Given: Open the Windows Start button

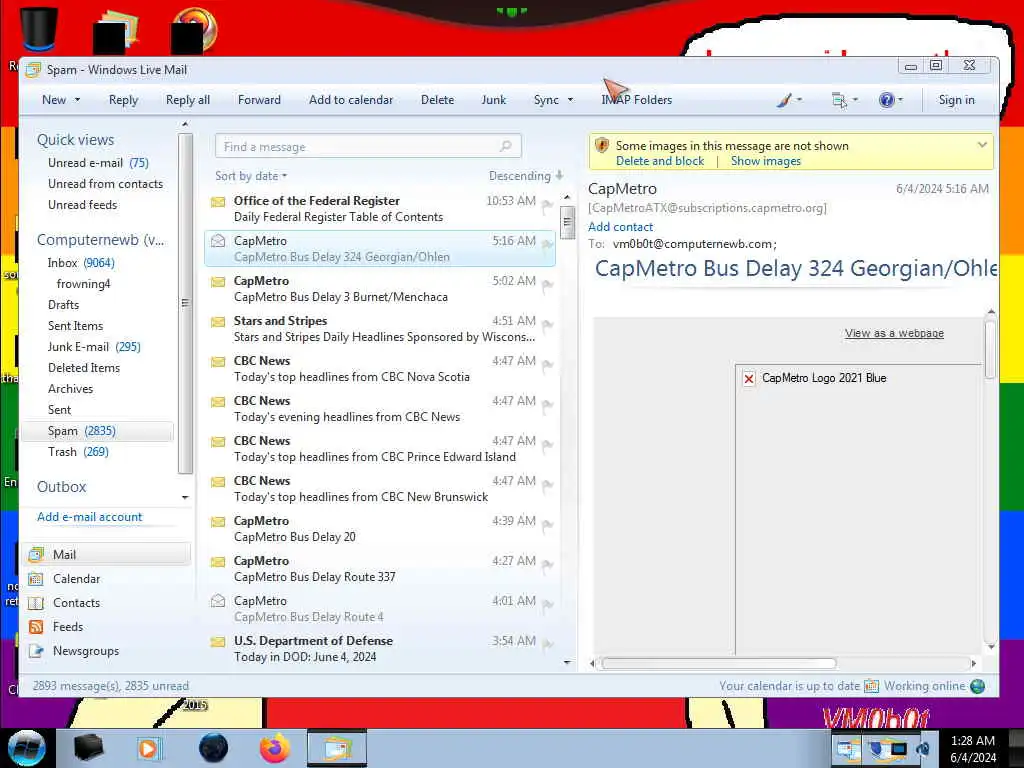Looking at the screenshot, I should point(26,748).
